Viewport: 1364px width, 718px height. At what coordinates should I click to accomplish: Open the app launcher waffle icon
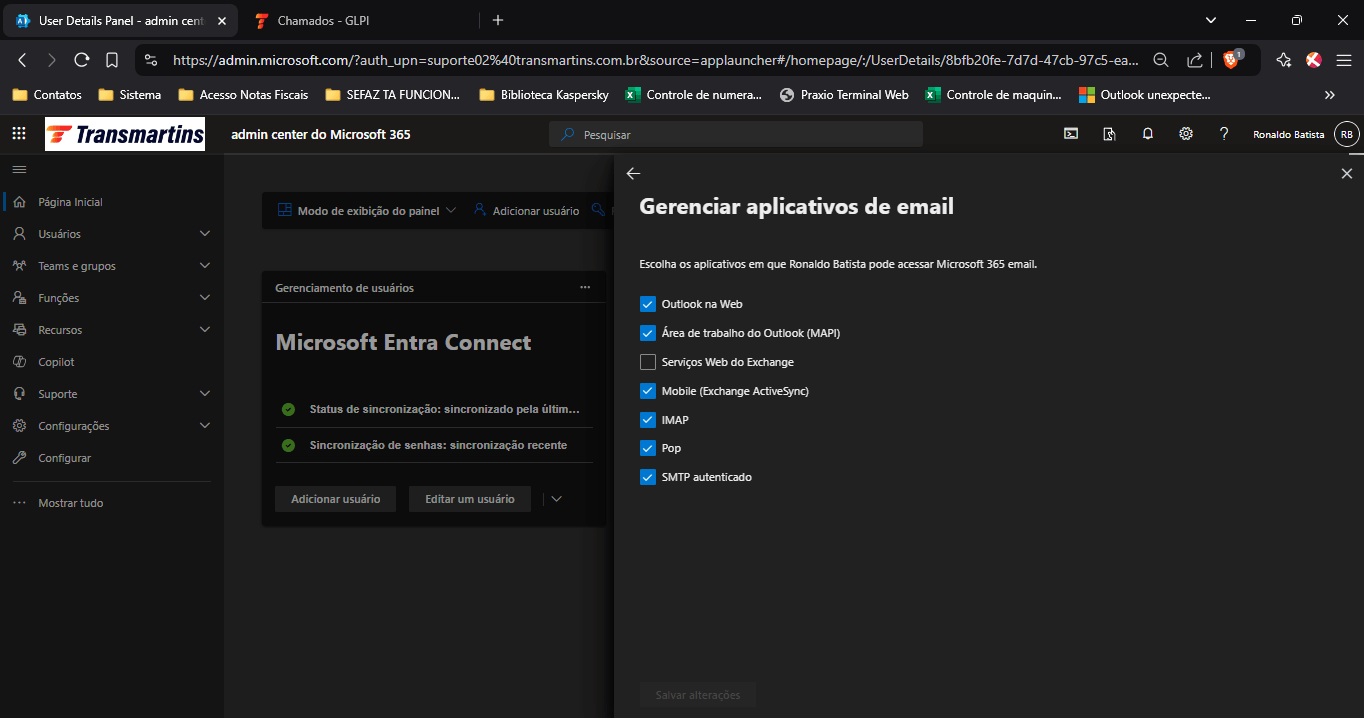19,134
